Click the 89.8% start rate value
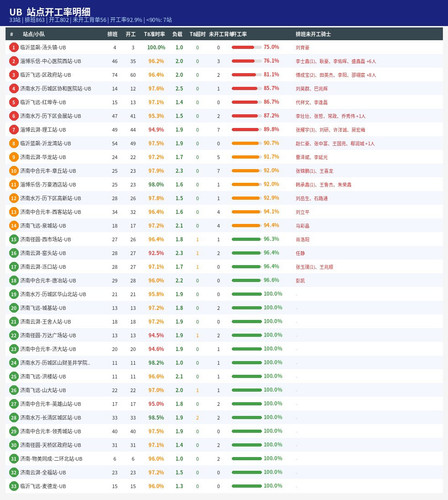The width and height of the screenshot is (448, 500). [x=271, y=129]
